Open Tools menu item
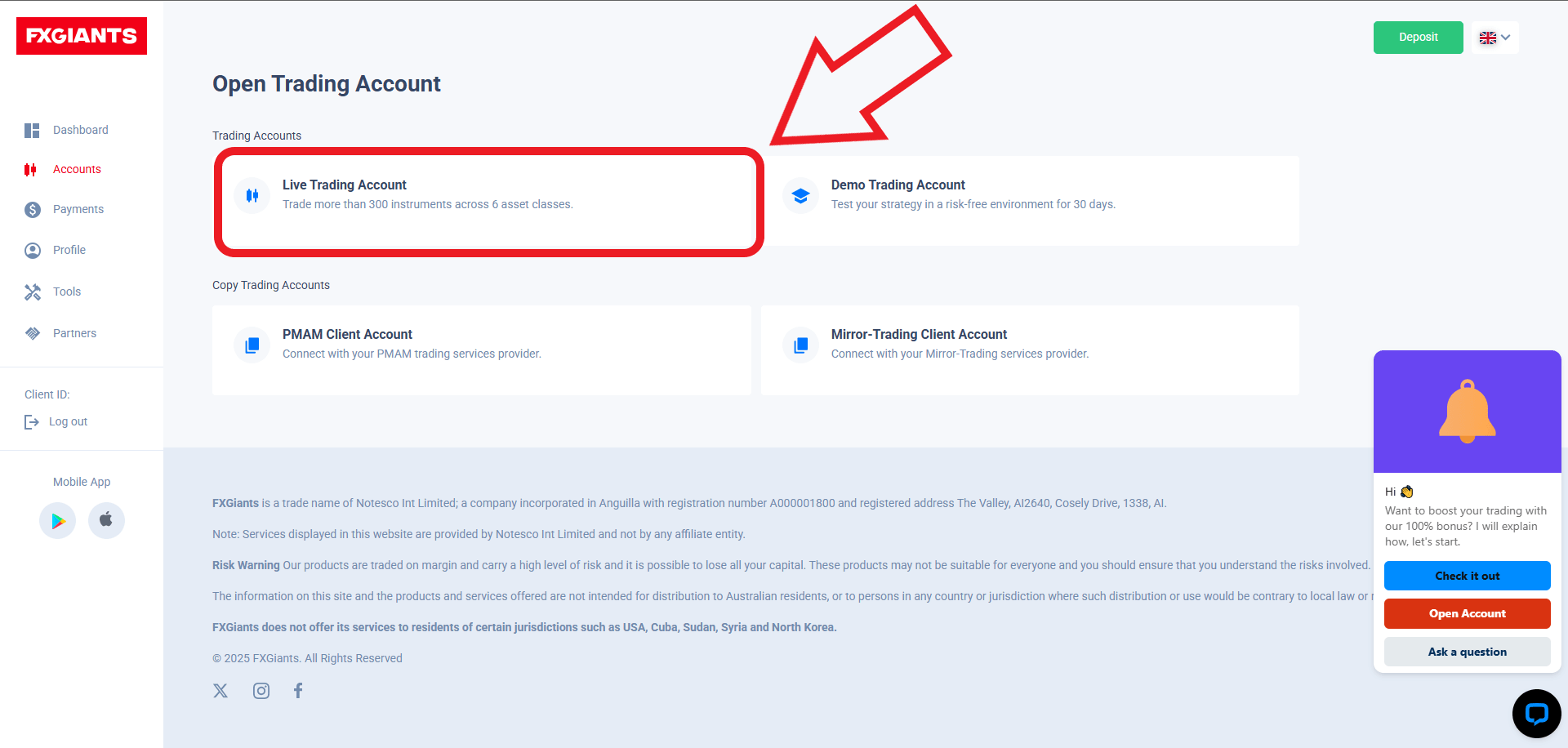The width and height of the screenshot is (1568, 748). [67, 292]
